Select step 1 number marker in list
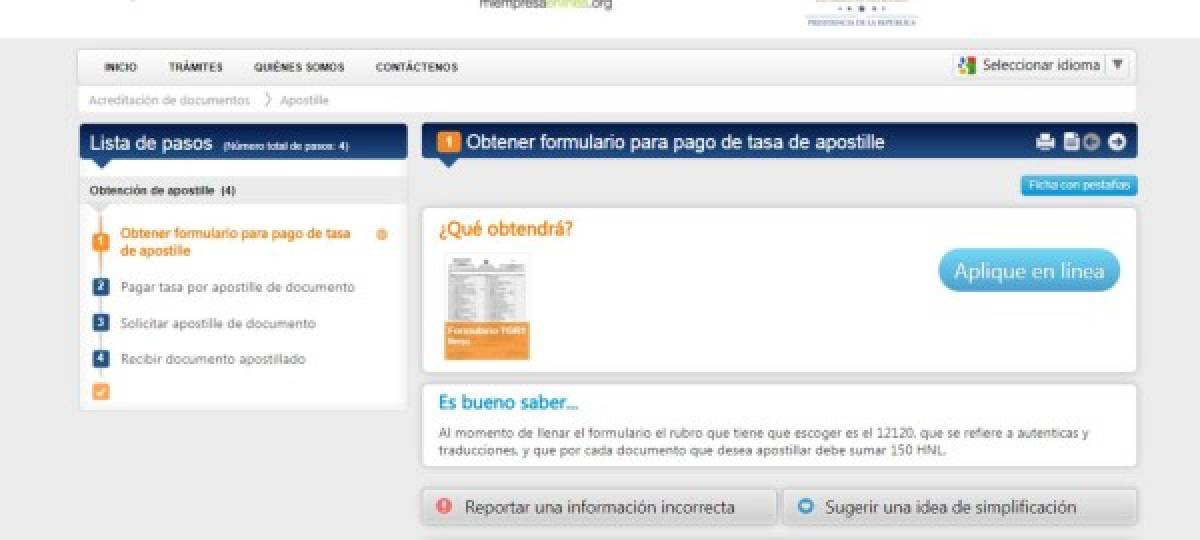The image size is (1200, 540). pos(100,242)
